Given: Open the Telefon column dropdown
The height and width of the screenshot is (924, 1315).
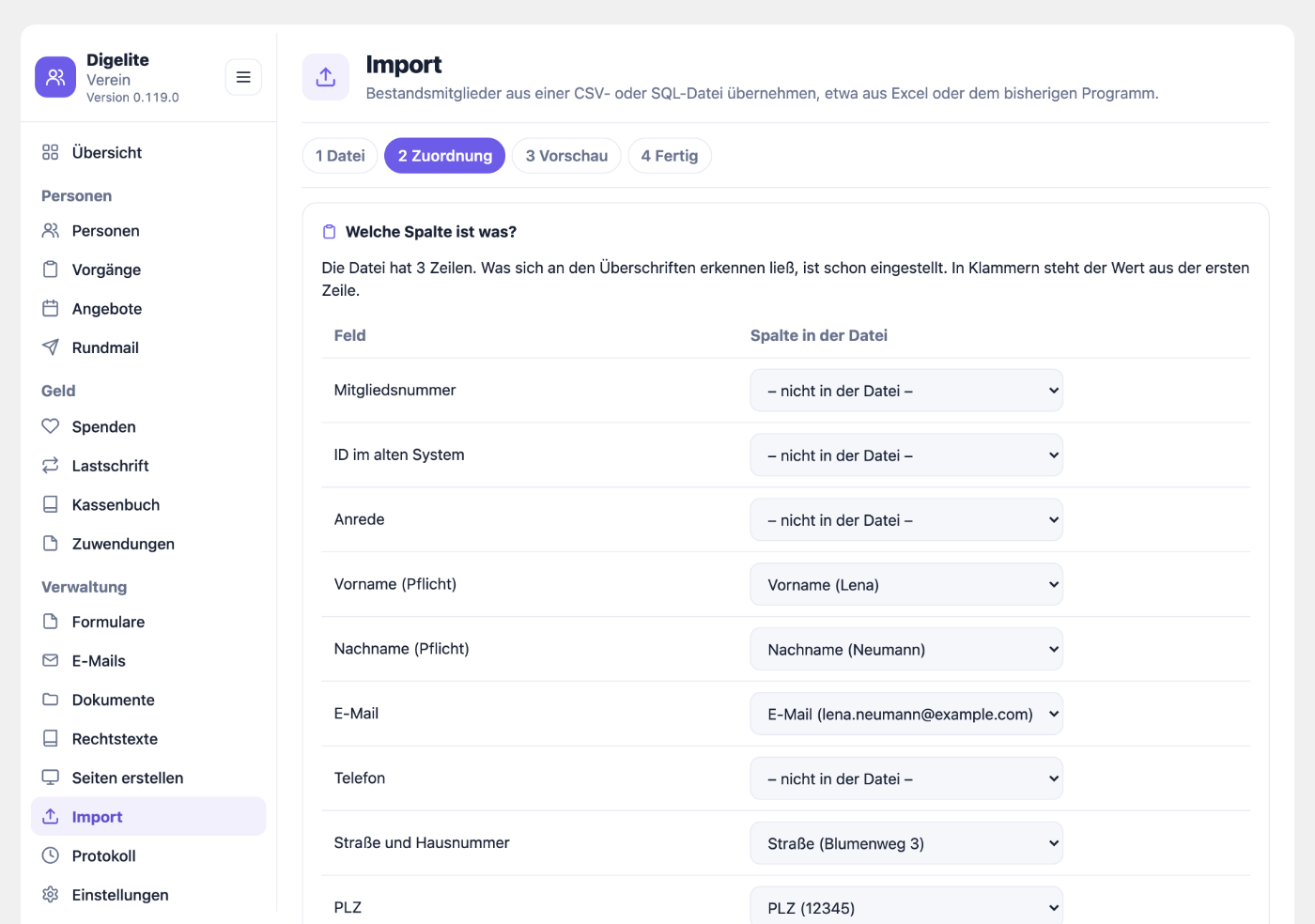Looking at the screenshot, I should point(906,778).
